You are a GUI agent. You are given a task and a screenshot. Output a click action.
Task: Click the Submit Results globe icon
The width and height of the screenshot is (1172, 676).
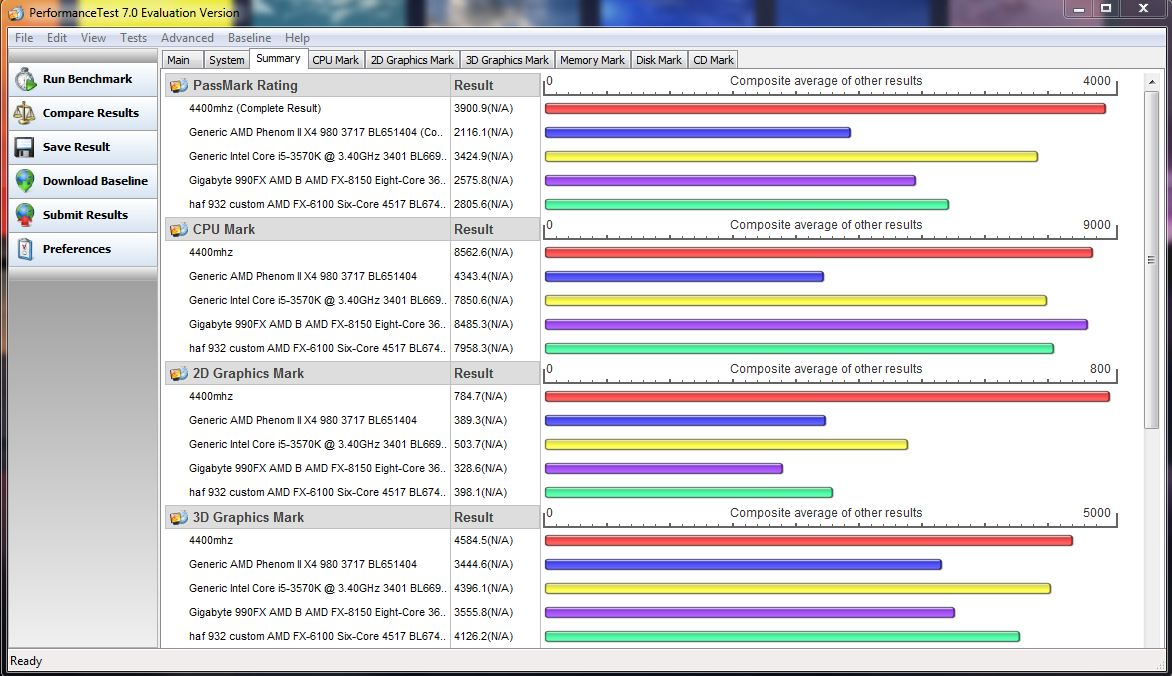tap(25, 215)
